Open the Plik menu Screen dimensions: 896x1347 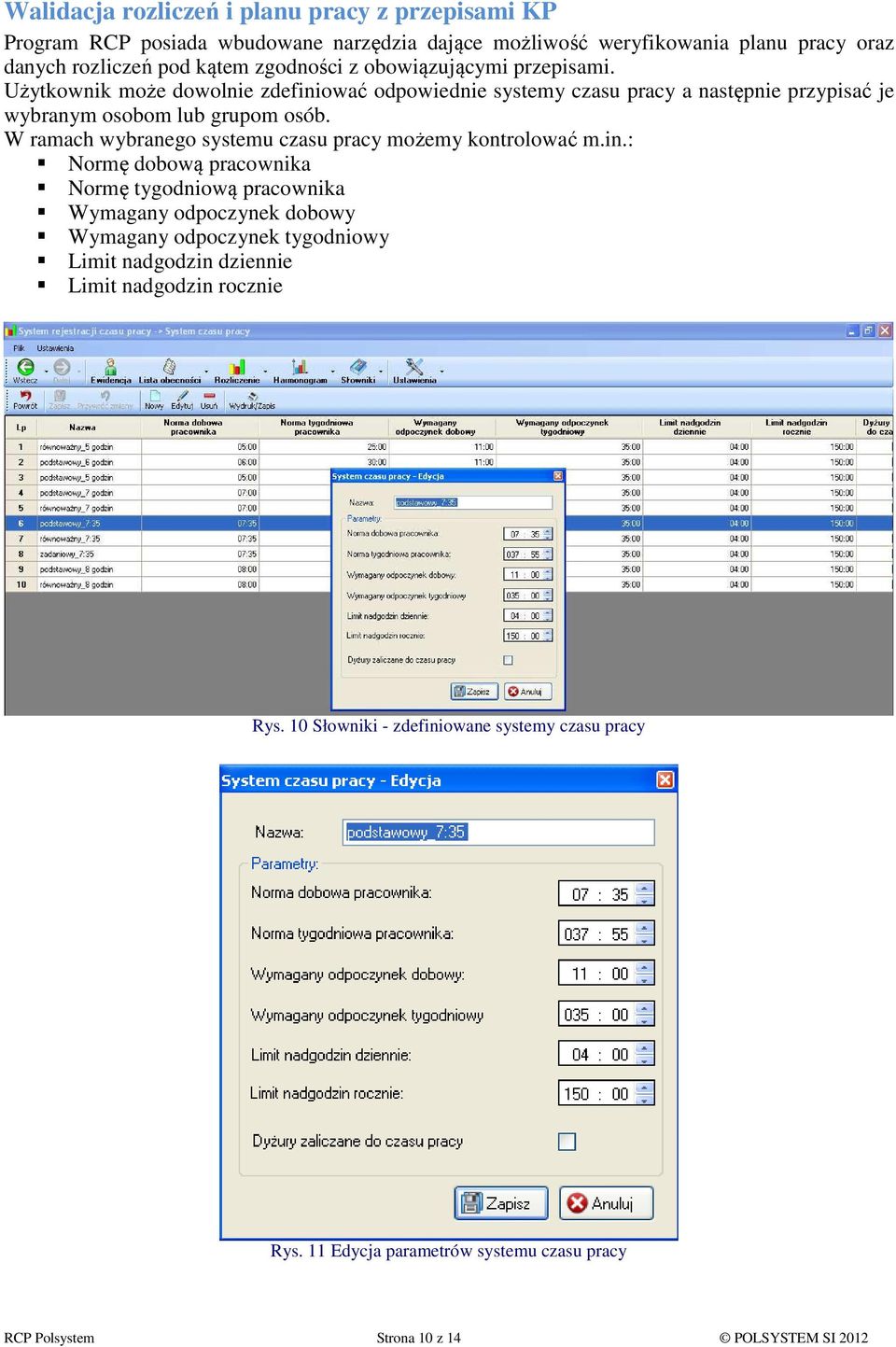pyautogui.click(x=19, y=348)
